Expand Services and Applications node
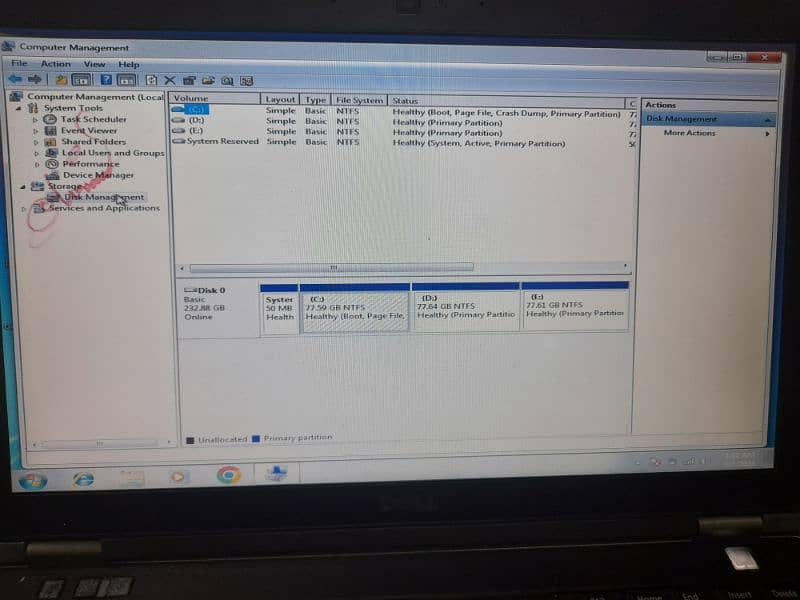 point(24,209)
